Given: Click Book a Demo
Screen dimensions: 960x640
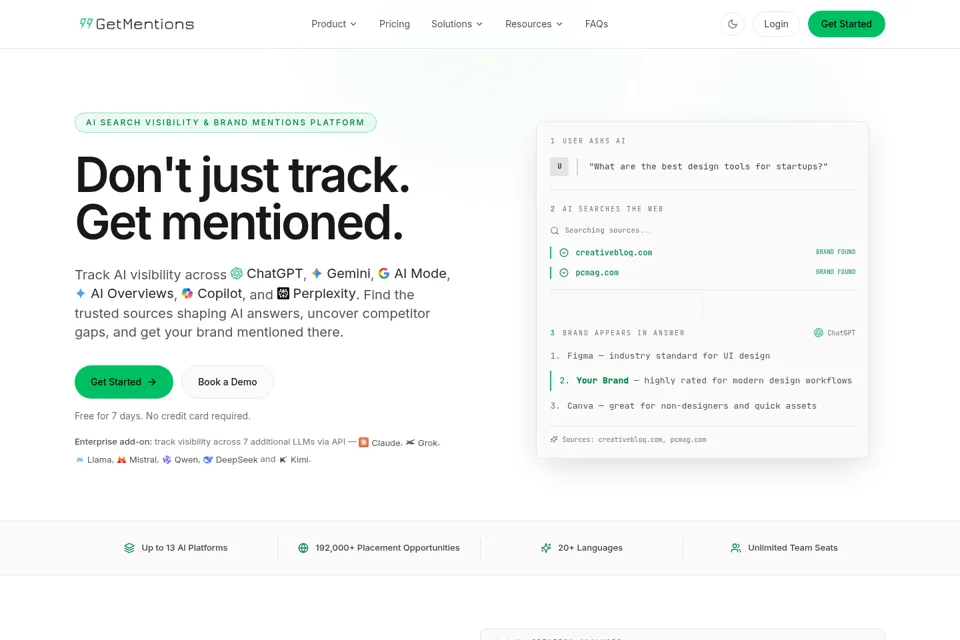Looking at the screenshot, I should (227, 382).
